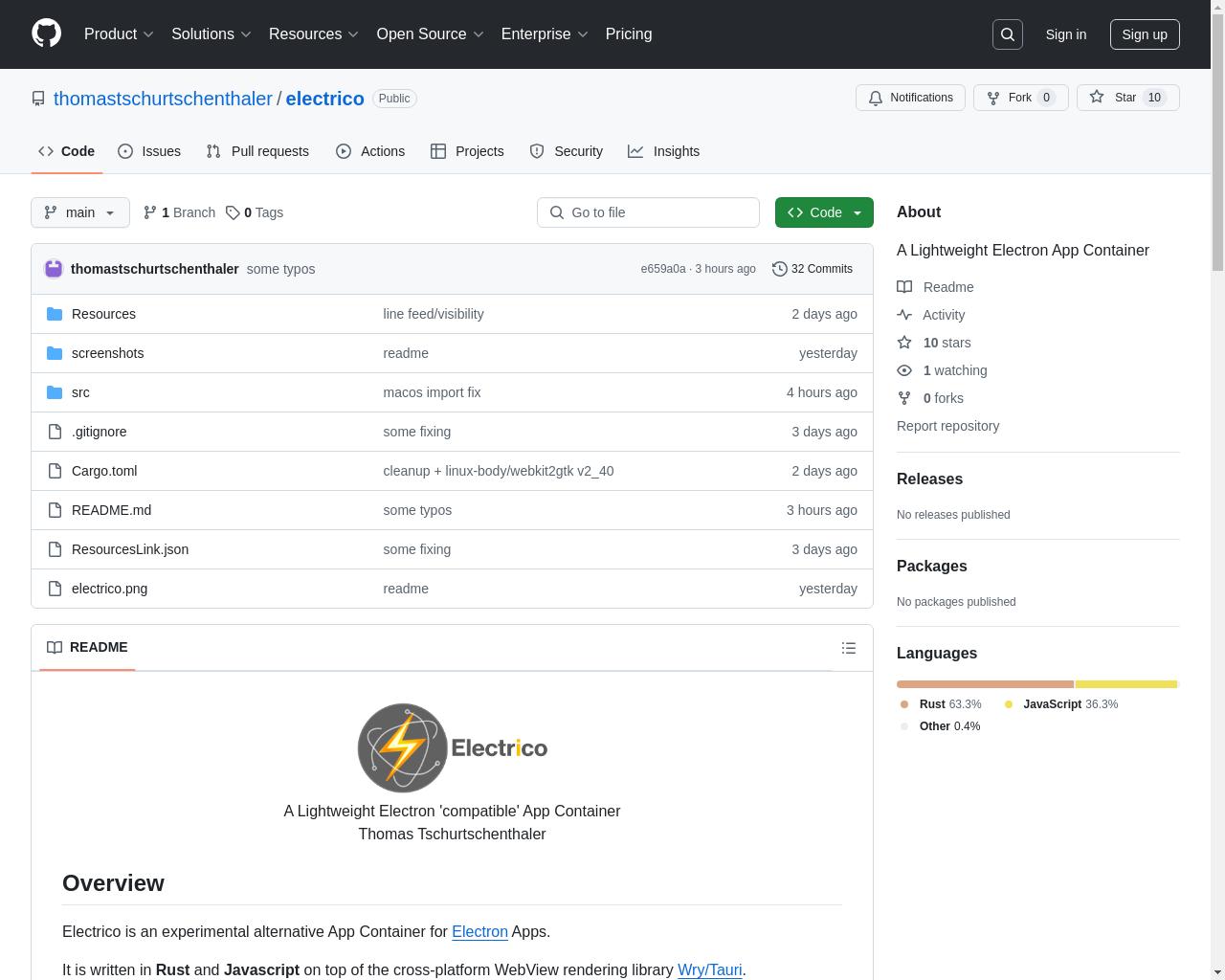Click the Electrico logo image in README
The width and height of the screenshot is (1225, 980).
click(452, 747)
